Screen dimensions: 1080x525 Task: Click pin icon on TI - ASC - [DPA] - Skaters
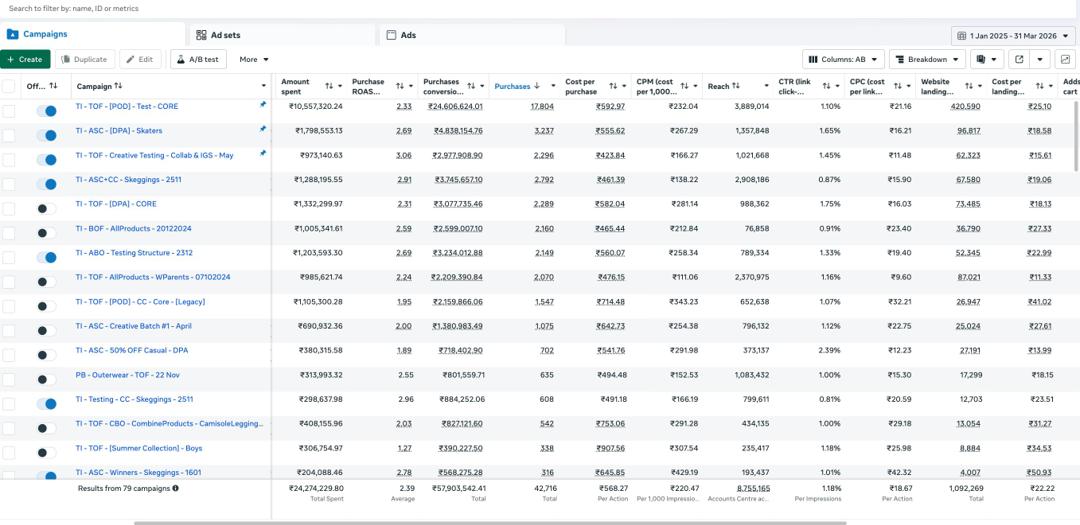[263, 129]
